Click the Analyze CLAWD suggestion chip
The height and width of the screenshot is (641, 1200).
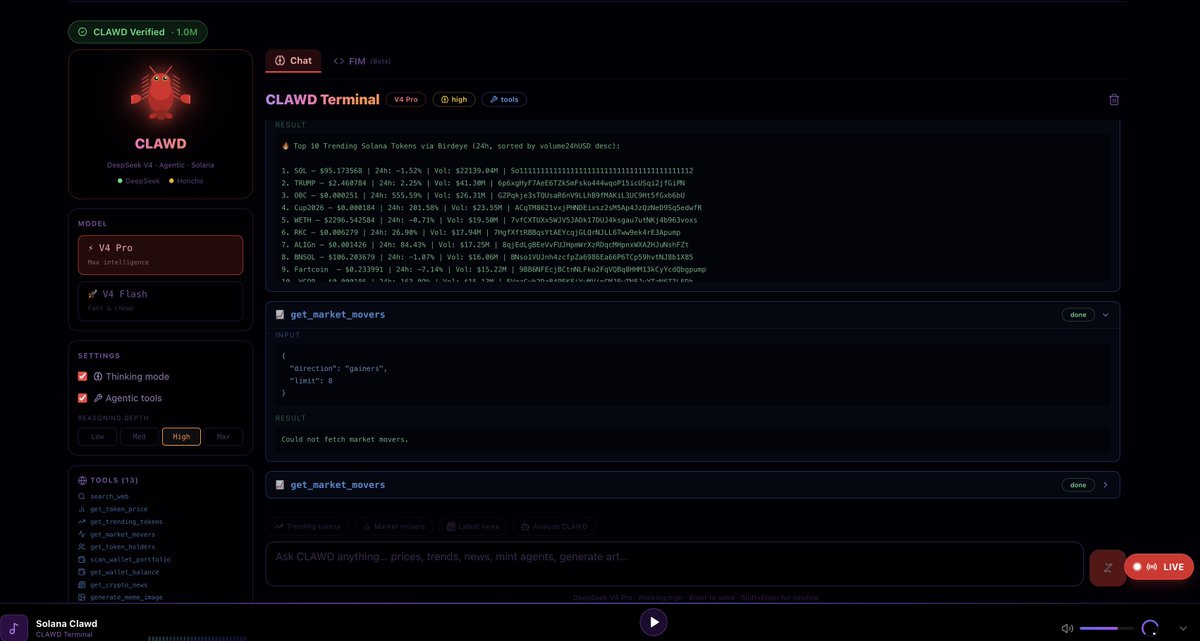pyautogui.click(x=556, y=526)
